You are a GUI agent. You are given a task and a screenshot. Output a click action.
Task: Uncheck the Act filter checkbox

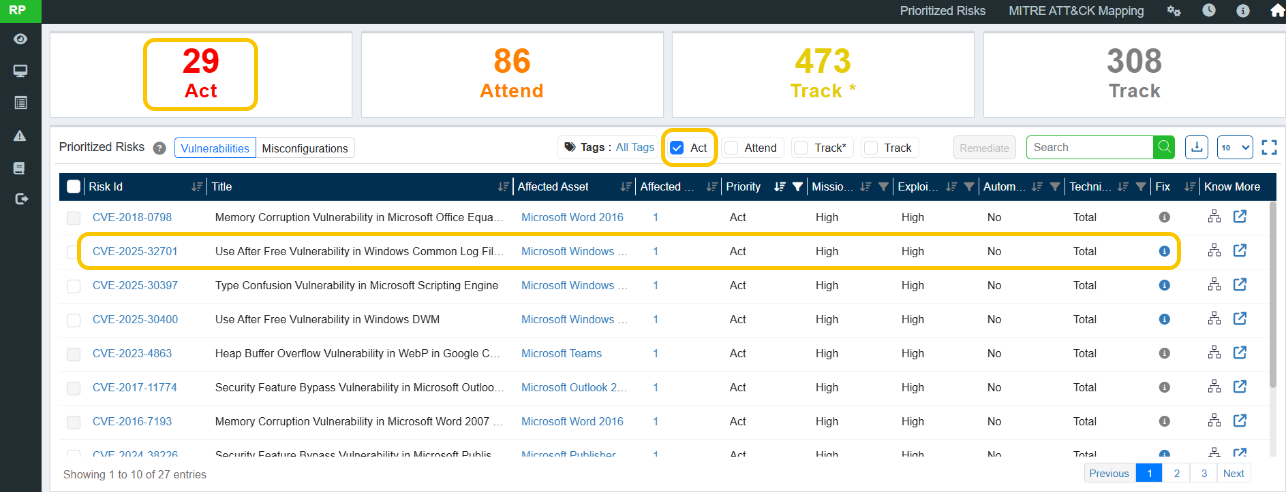coord(677,148)
